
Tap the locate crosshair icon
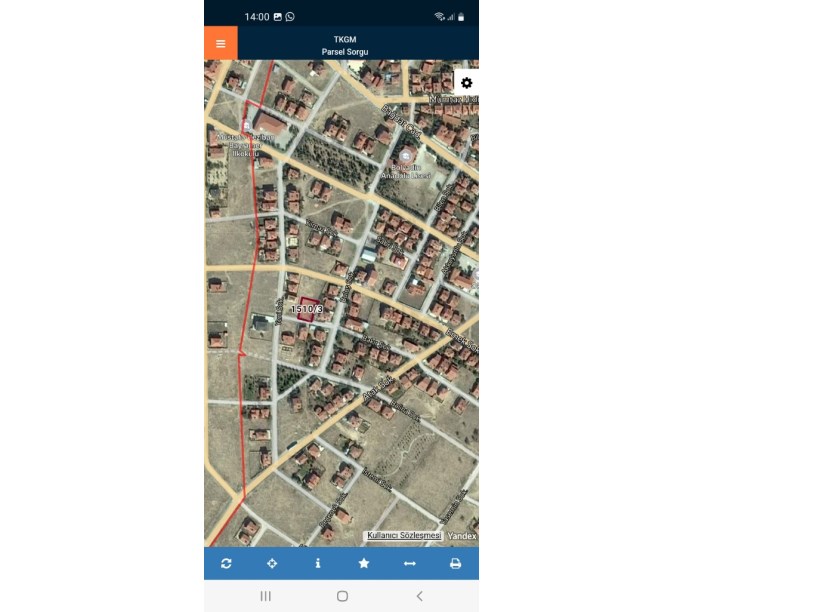click(272, 563)
